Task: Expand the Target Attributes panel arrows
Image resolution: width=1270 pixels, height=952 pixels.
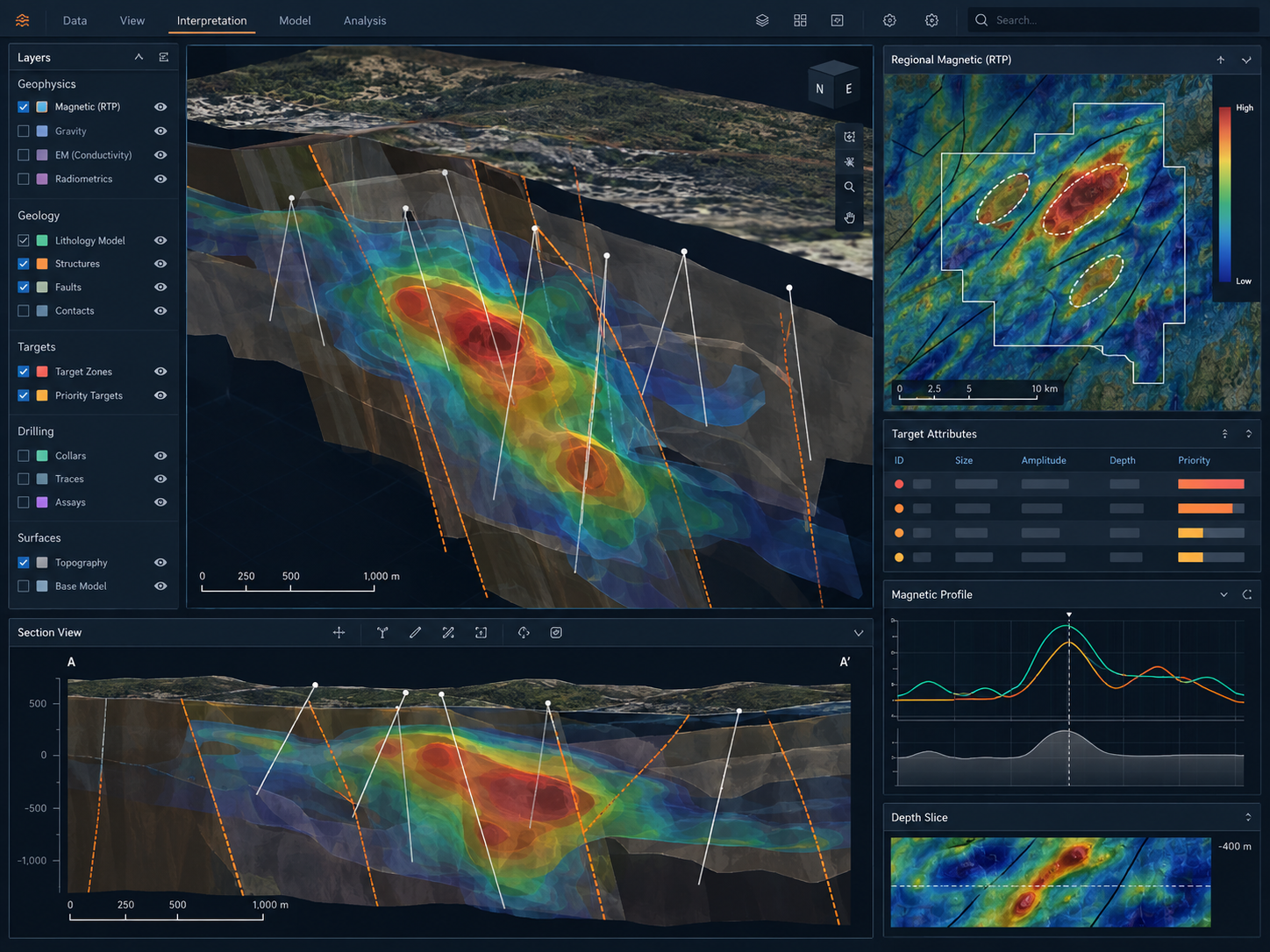Action: coord(1249,434)
